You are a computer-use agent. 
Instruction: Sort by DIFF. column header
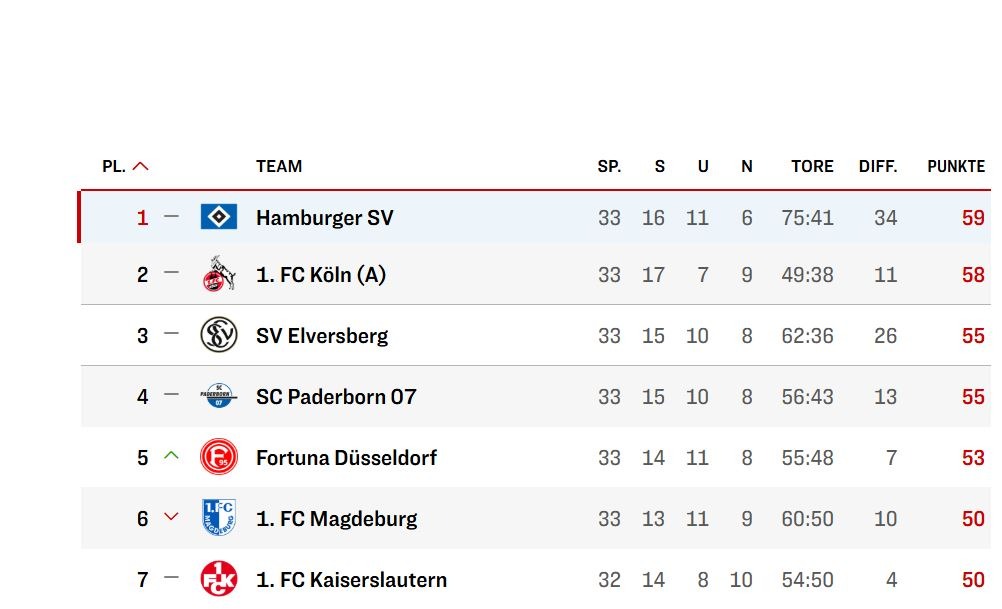point(878,167)
